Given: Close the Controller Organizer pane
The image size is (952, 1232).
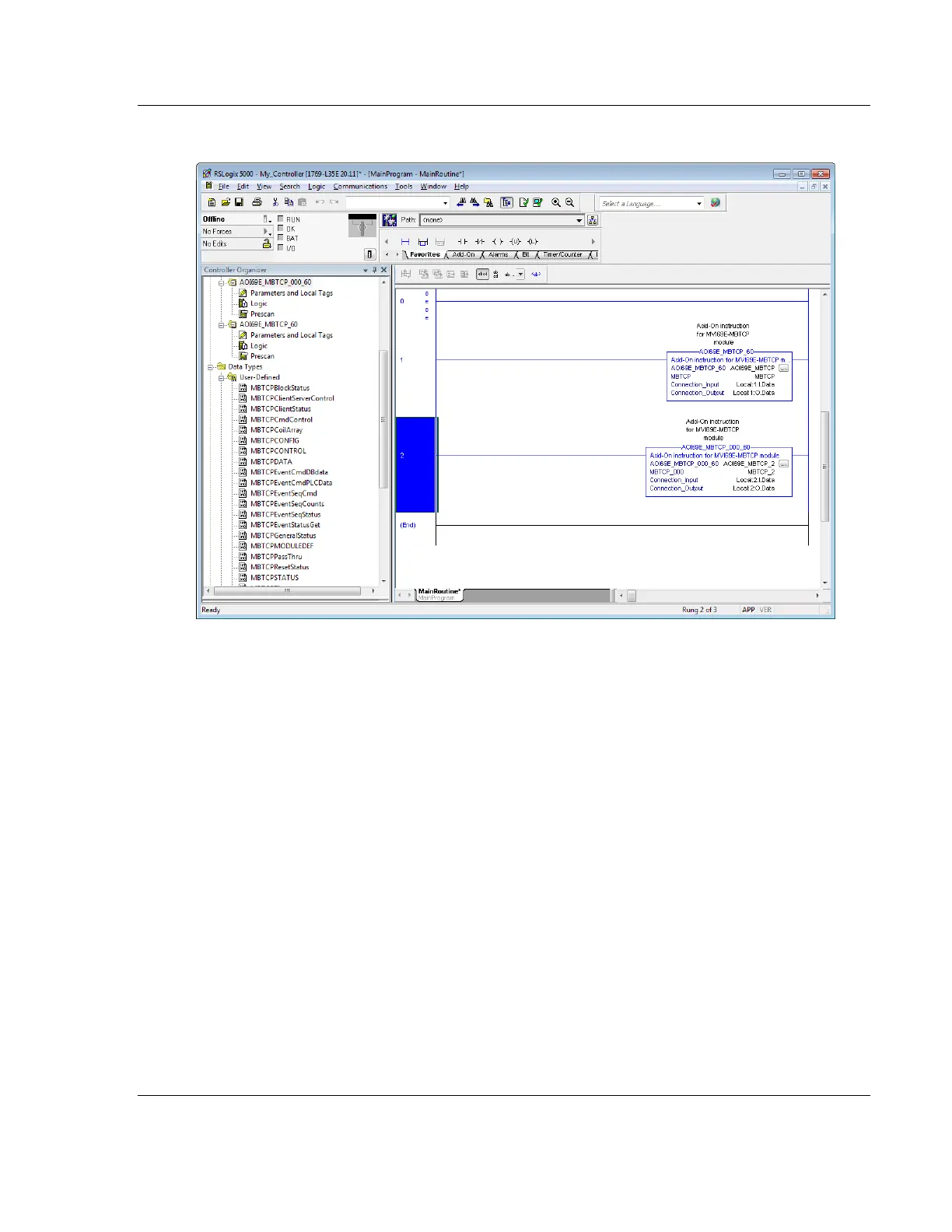Looking at the screenshot, I should pyautogui.click(x=383, y=270).
